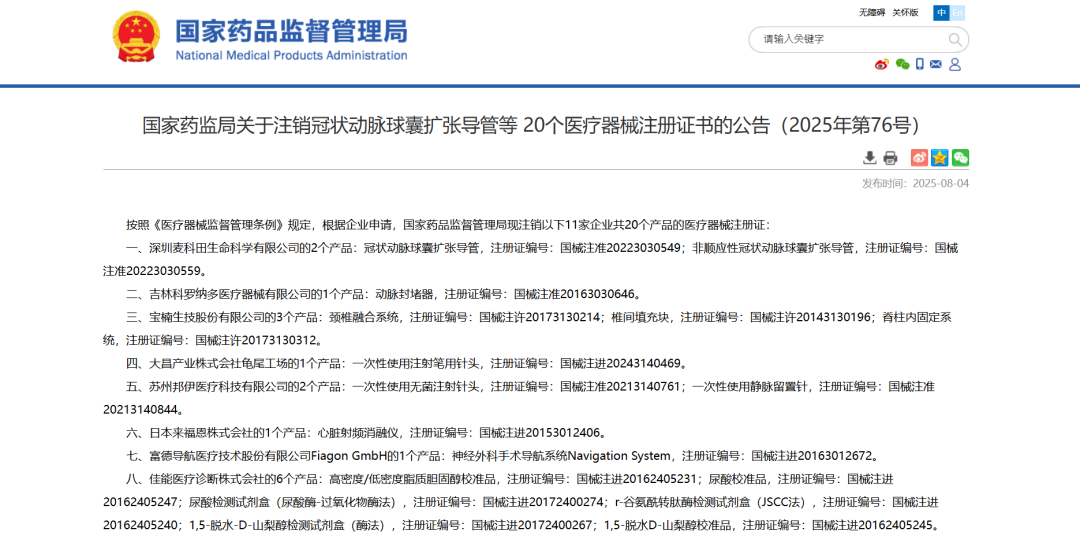The width and height of the screenshot is (1080, 539).
Task: Click the national emblem logo
Action: point(136,36)
